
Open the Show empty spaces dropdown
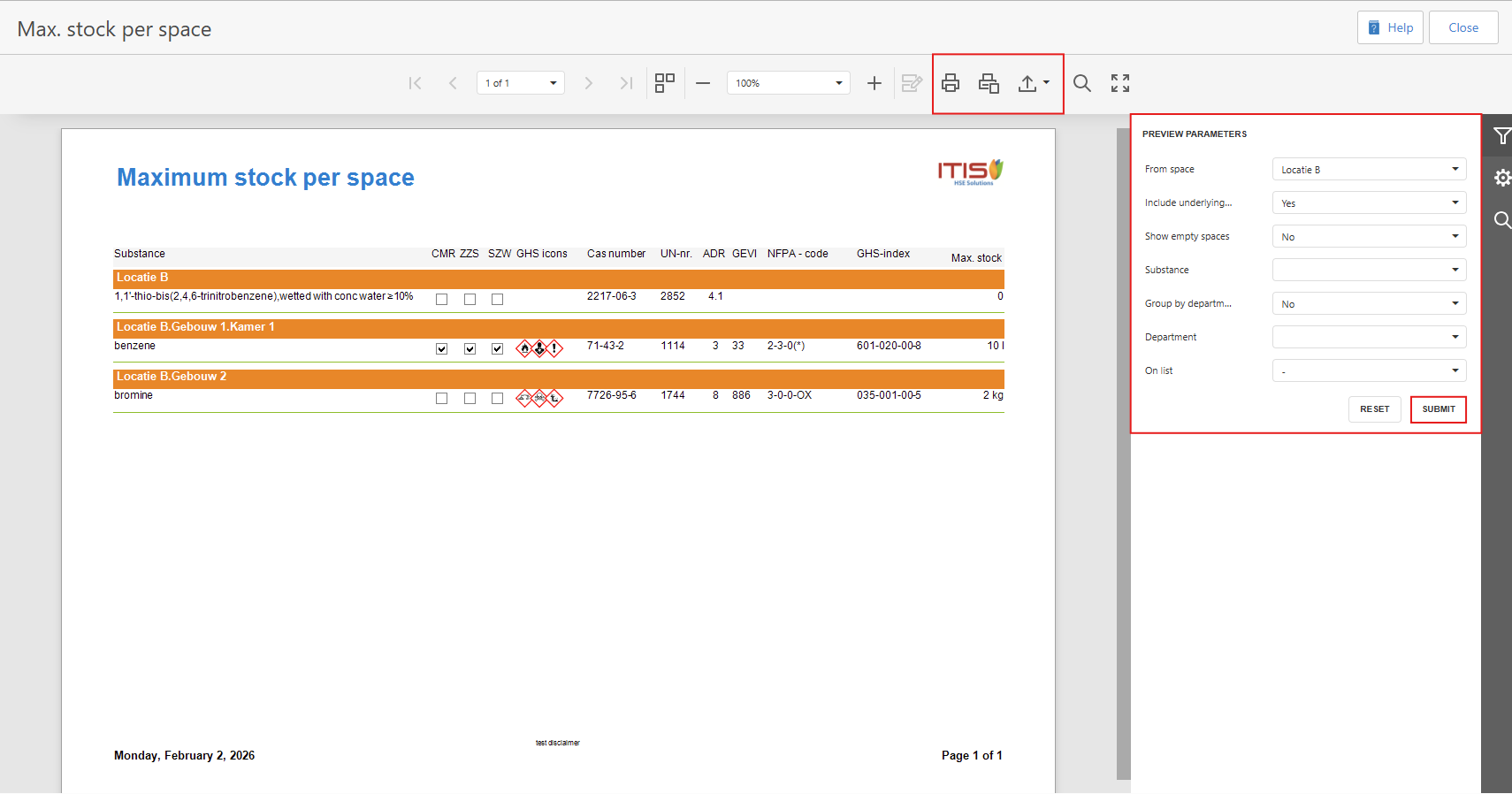click(1369, 237)
